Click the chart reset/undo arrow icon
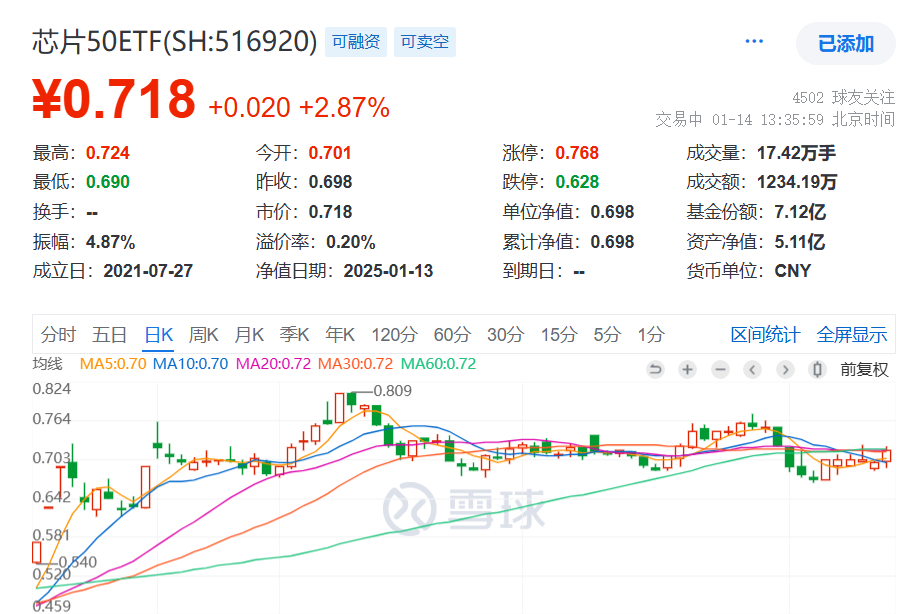The height and width of the screenshot is (614, 920). tap(656, 369)
